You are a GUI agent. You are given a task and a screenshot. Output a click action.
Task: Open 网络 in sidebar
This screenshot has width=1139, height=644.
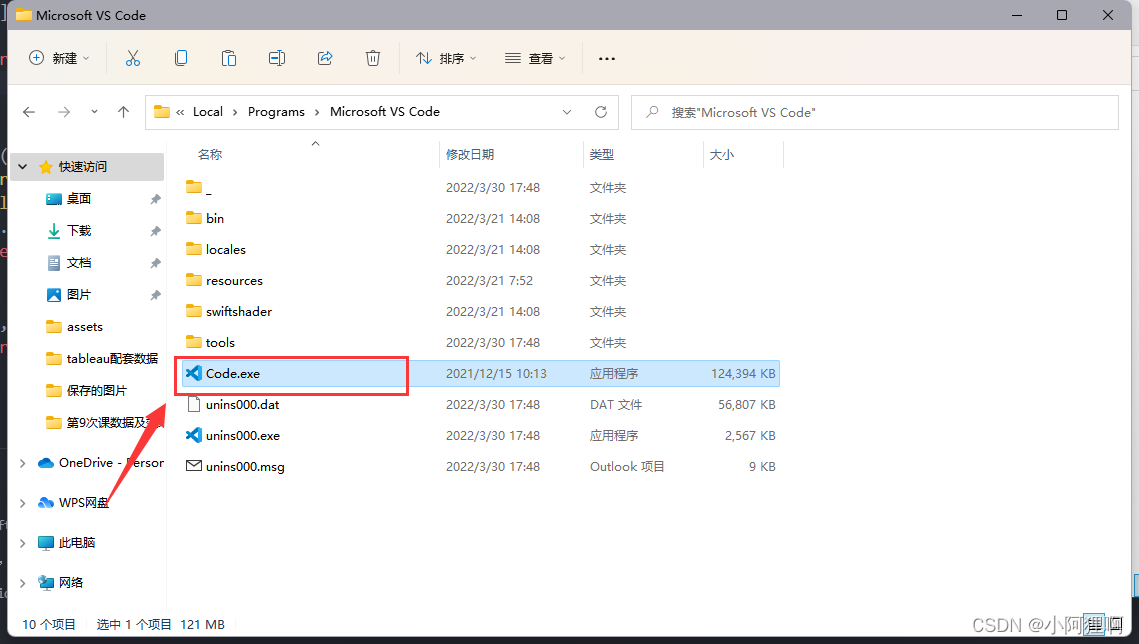(70, 583)
